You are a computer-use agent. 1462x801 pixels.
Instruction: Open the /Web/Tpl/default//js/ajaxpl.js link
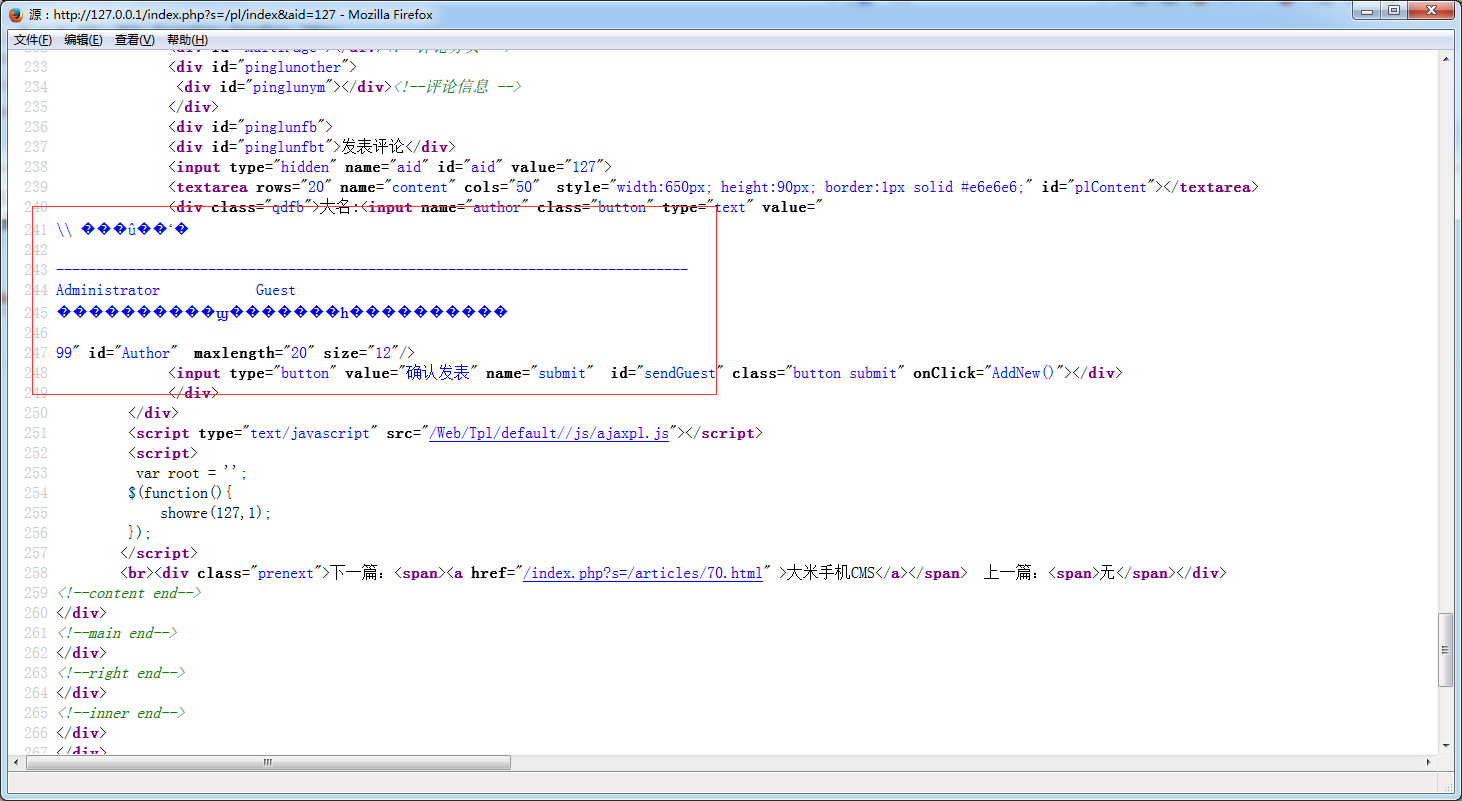click(548, 433)
